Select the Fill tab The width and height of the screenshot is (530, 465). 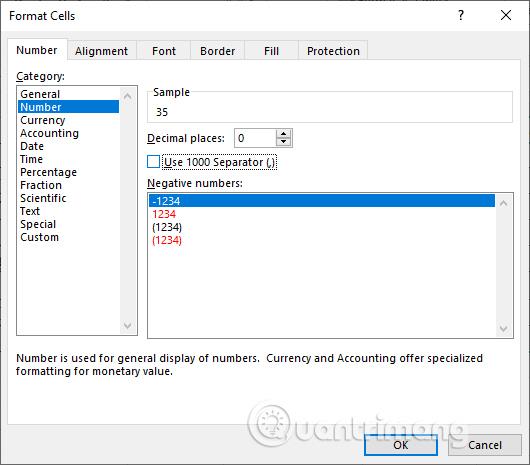(x=271, y=51)
